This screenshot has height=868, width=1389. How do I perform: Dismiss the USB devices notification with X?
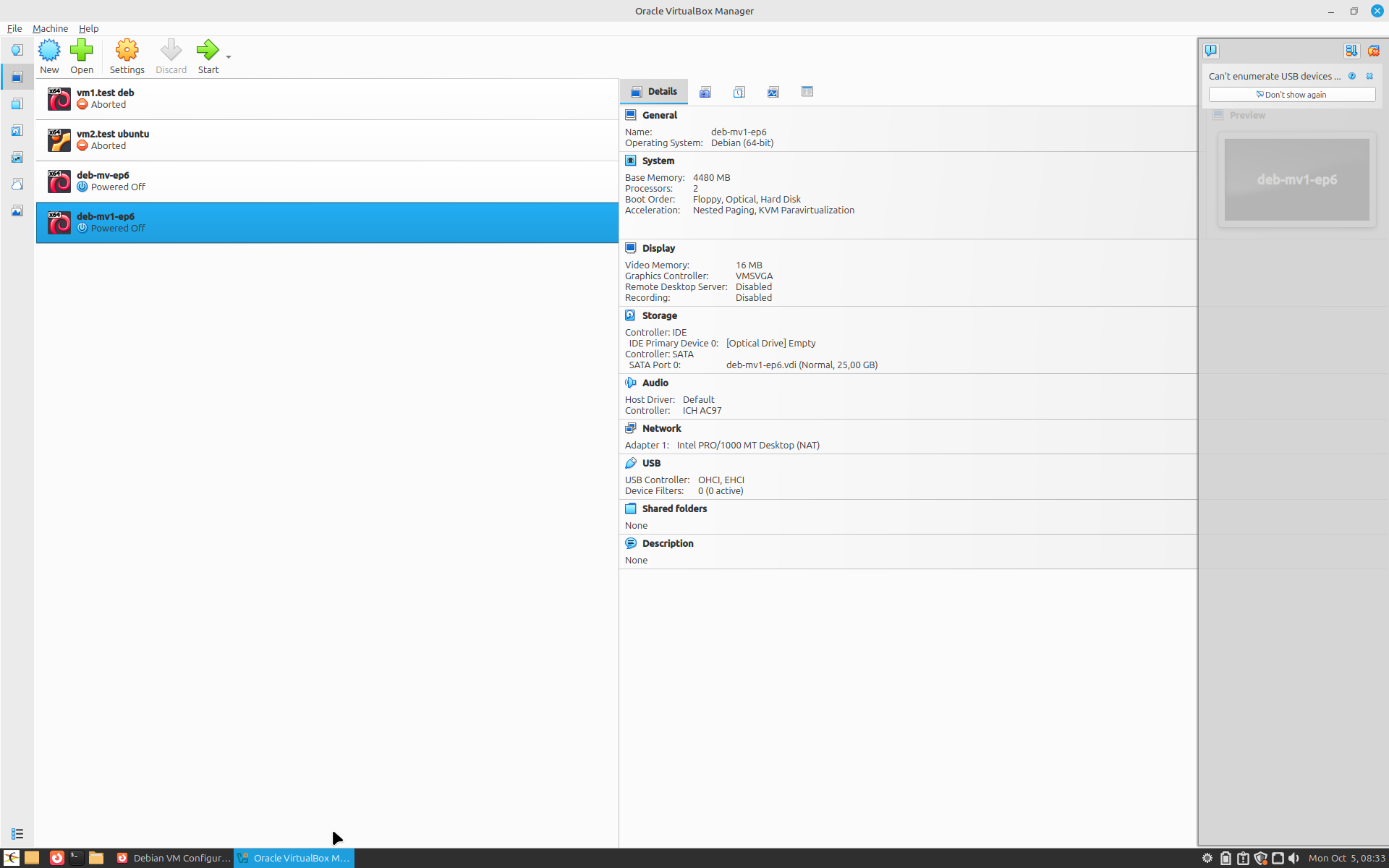(1369, 76)
